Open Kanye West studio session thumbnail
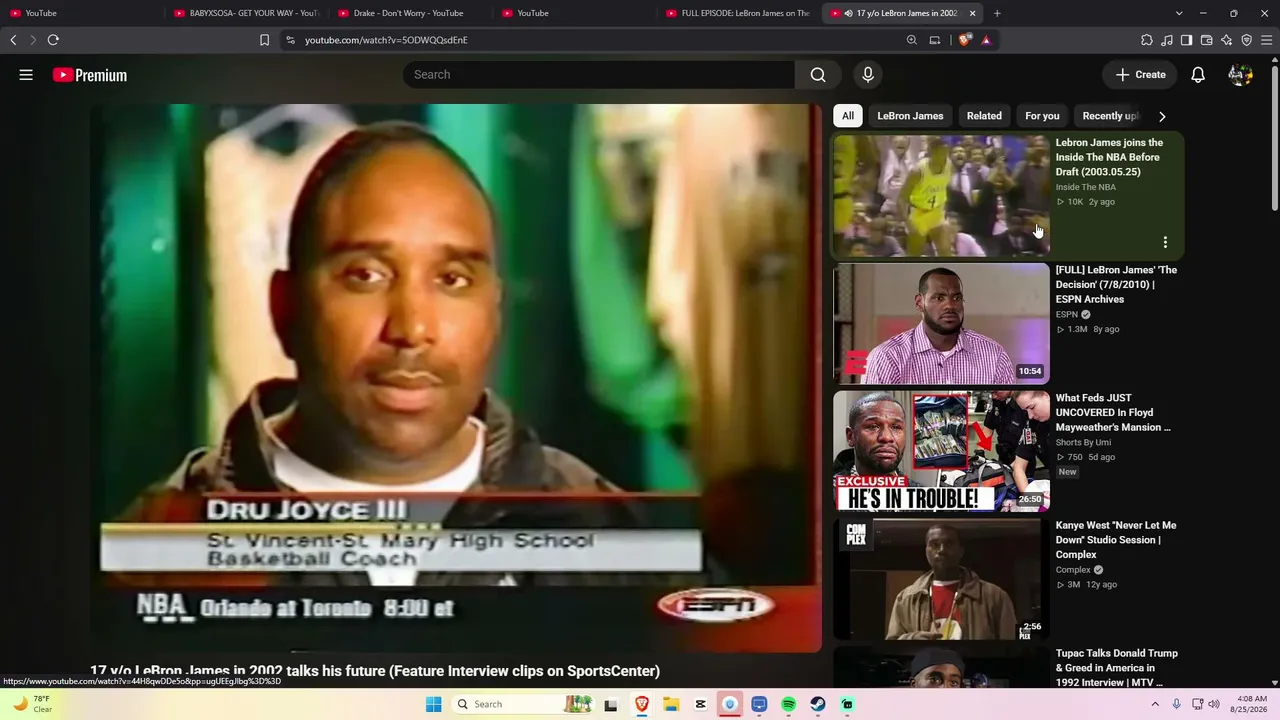Viewport: 1280px width, 720px height. pyautogui.click(x=942, y=579)
